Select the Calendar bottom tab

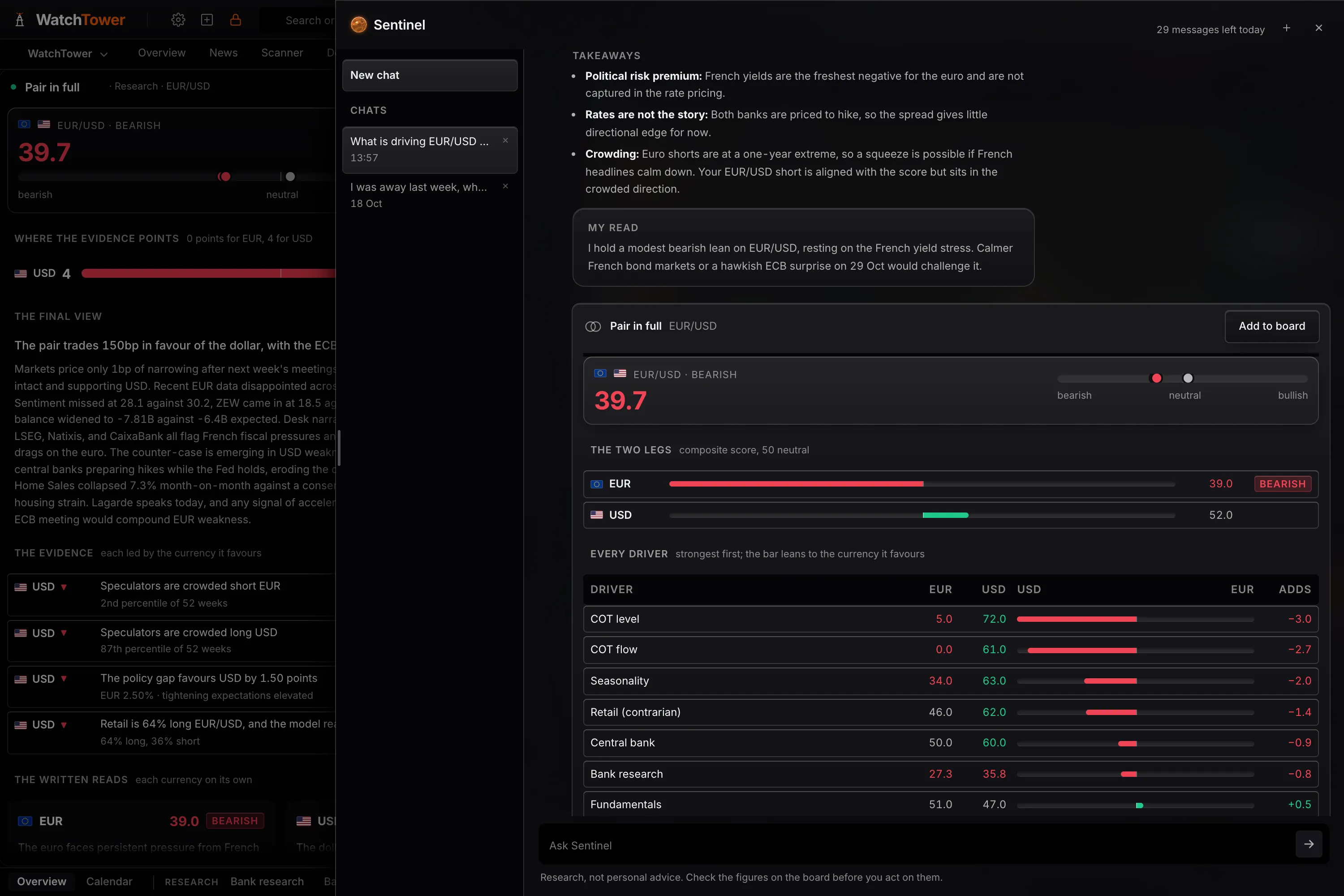coord(109,881)
